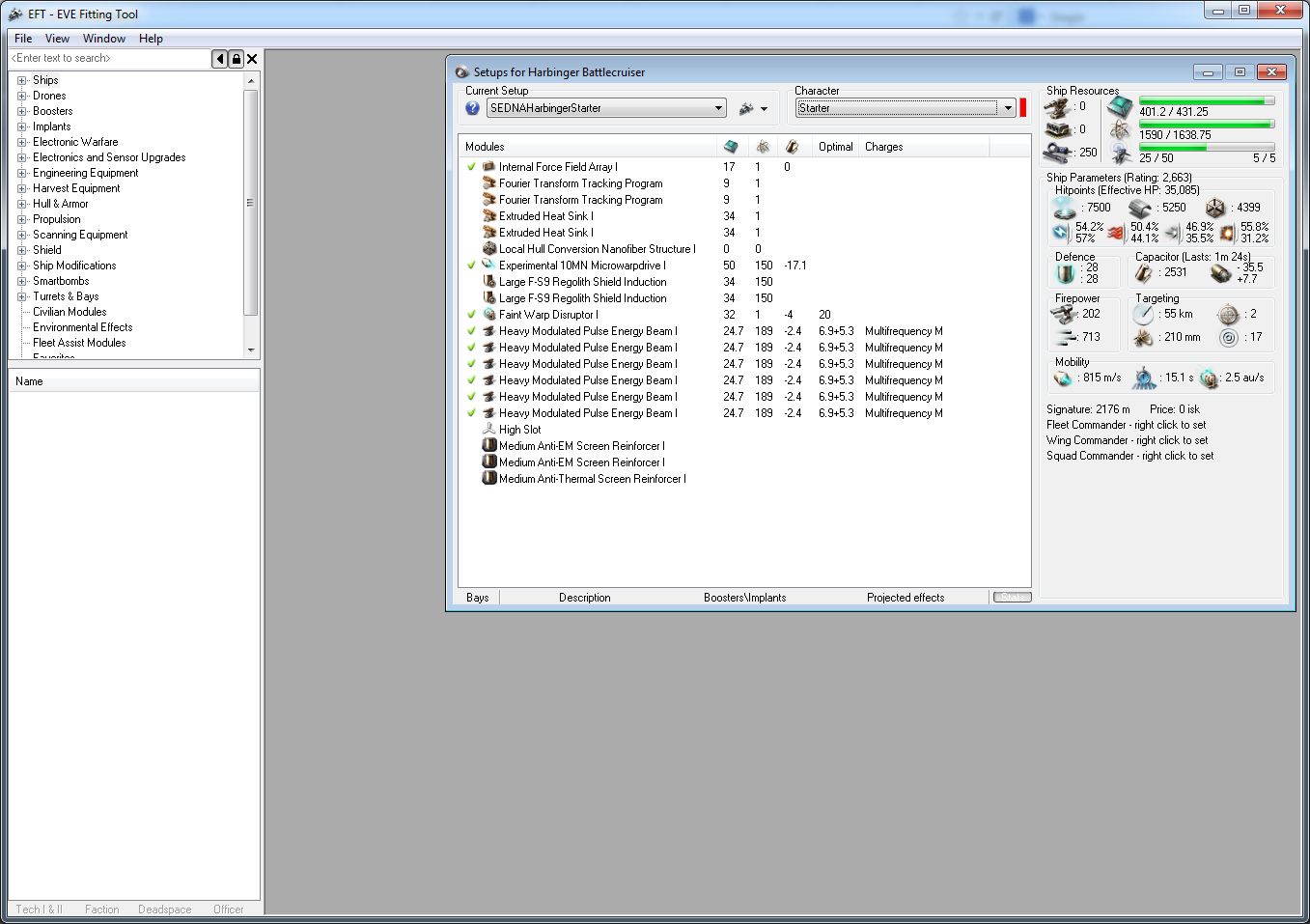
Task: Toggle the lock button beside the search box
Action: pyautogui.click(x=236, y=59)
